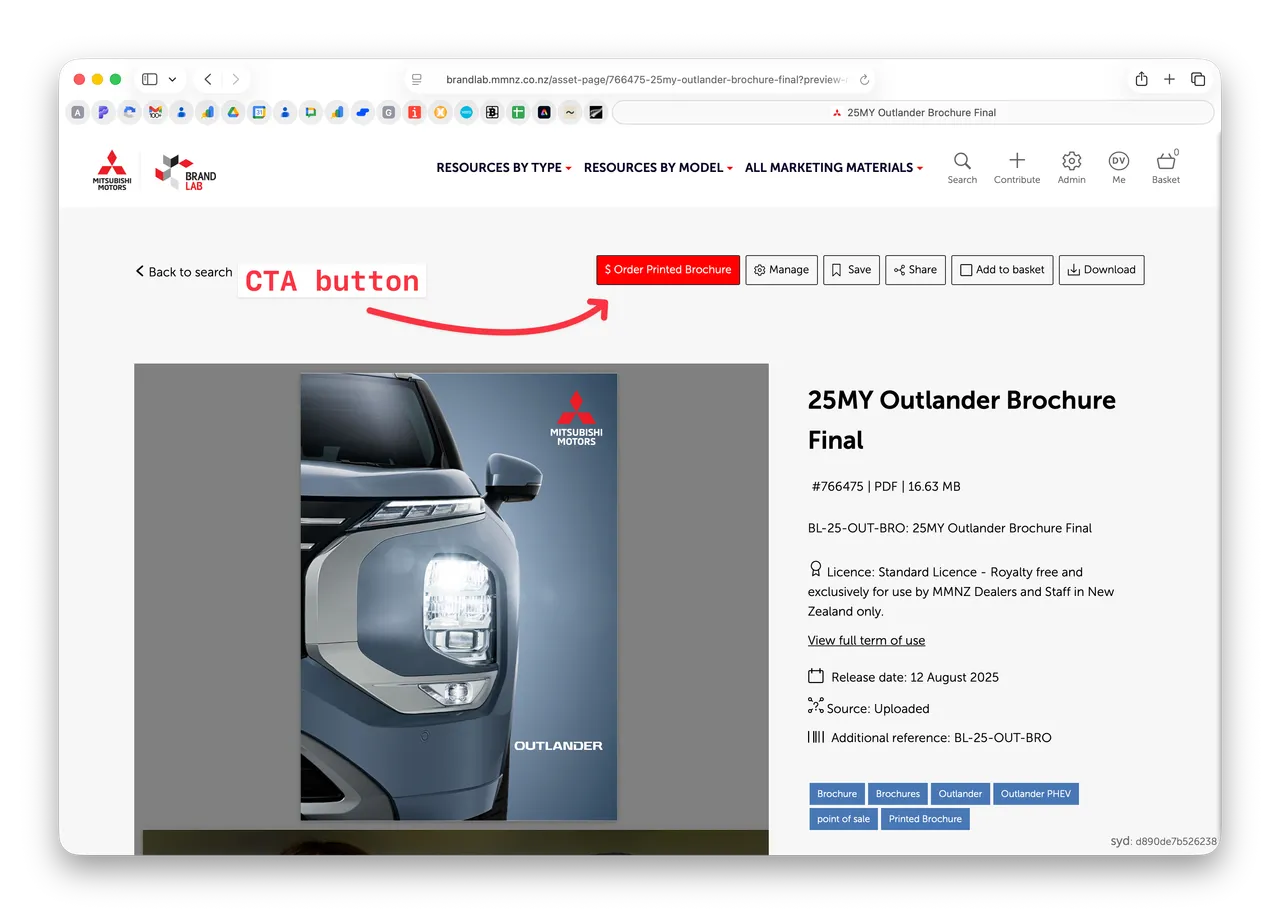1280x914 pixels.
Task: Click the Order Printed Brochure button
Action: (667, 269)
